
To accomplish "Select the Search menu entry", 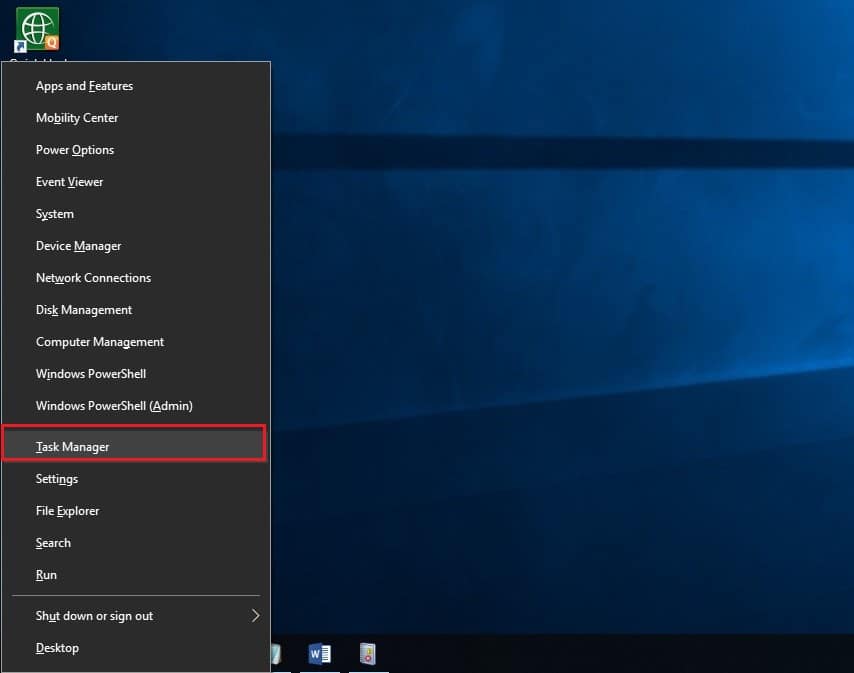I will coord(136,543).
